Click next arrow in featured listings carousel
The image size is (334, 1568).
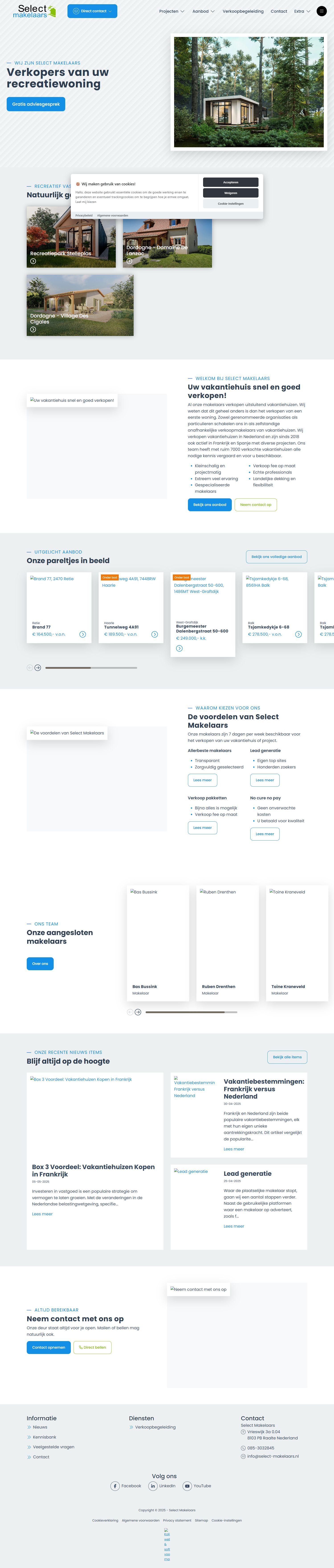[38, 668]
